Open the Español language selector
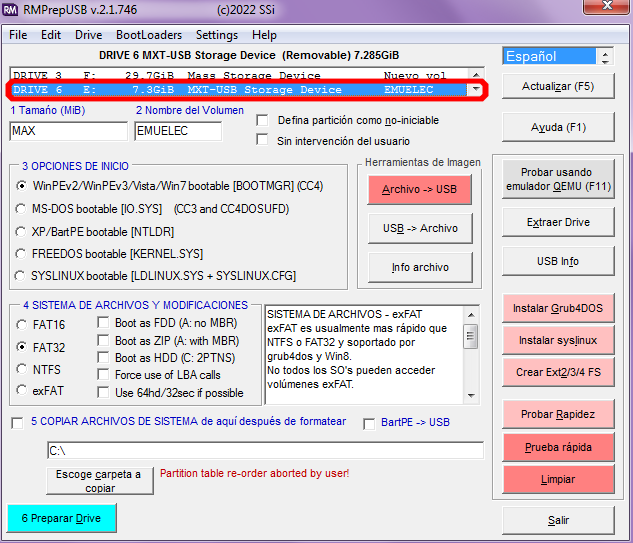633x543 pixels. 549,56
